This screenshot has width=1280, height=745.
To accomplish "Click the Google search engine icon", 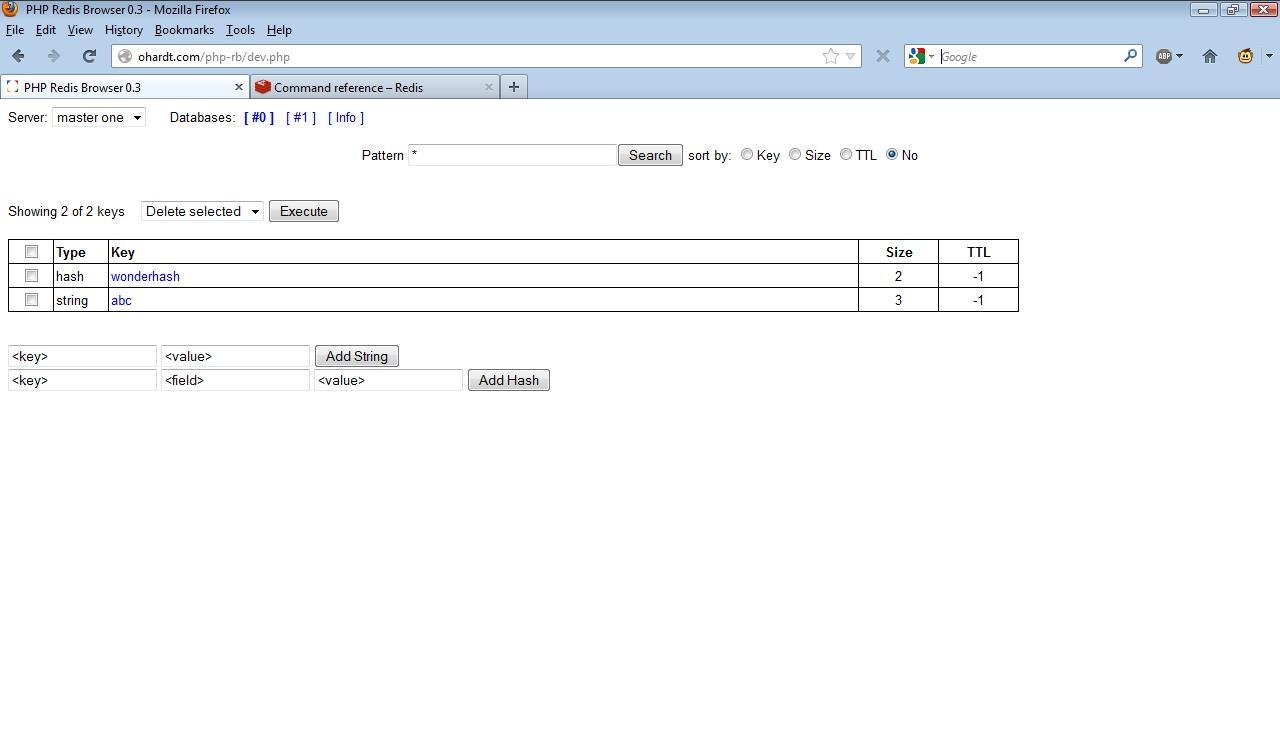I will (x=916, y=56).
